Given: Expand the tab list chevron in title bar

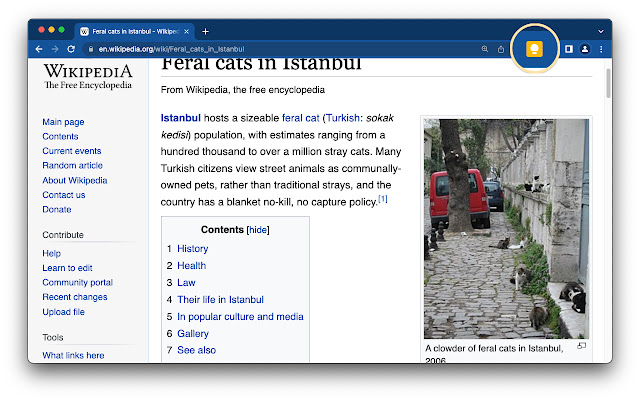Looking at the screenshot, I should pyautogui.click(x=600, y=31).
